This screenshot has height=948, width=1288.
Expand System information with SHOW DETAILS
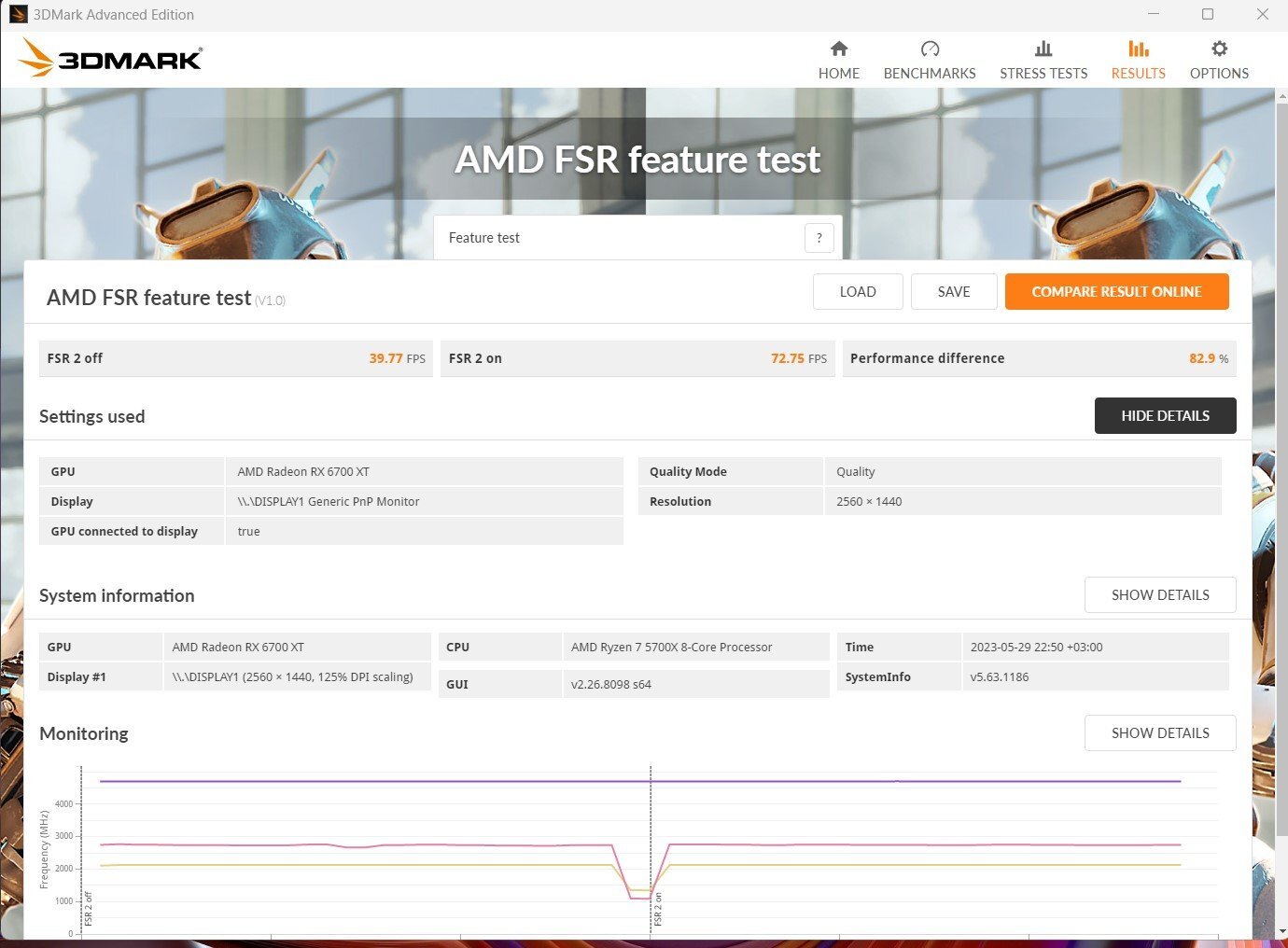(1160, 594)
